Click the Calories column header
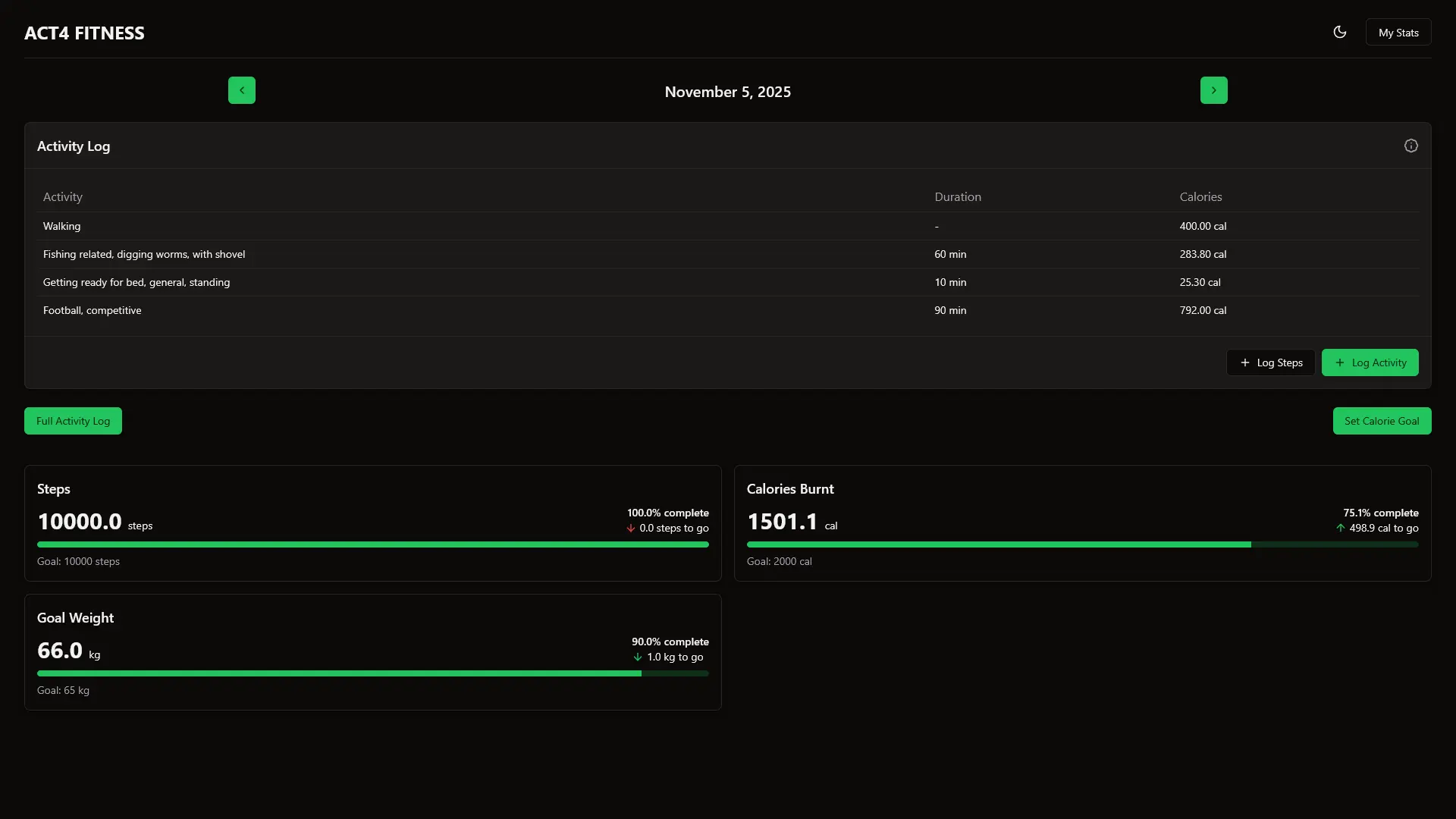Image resolution: width=1456 pixels, height=819 pixels. [x=1200, y=196]
